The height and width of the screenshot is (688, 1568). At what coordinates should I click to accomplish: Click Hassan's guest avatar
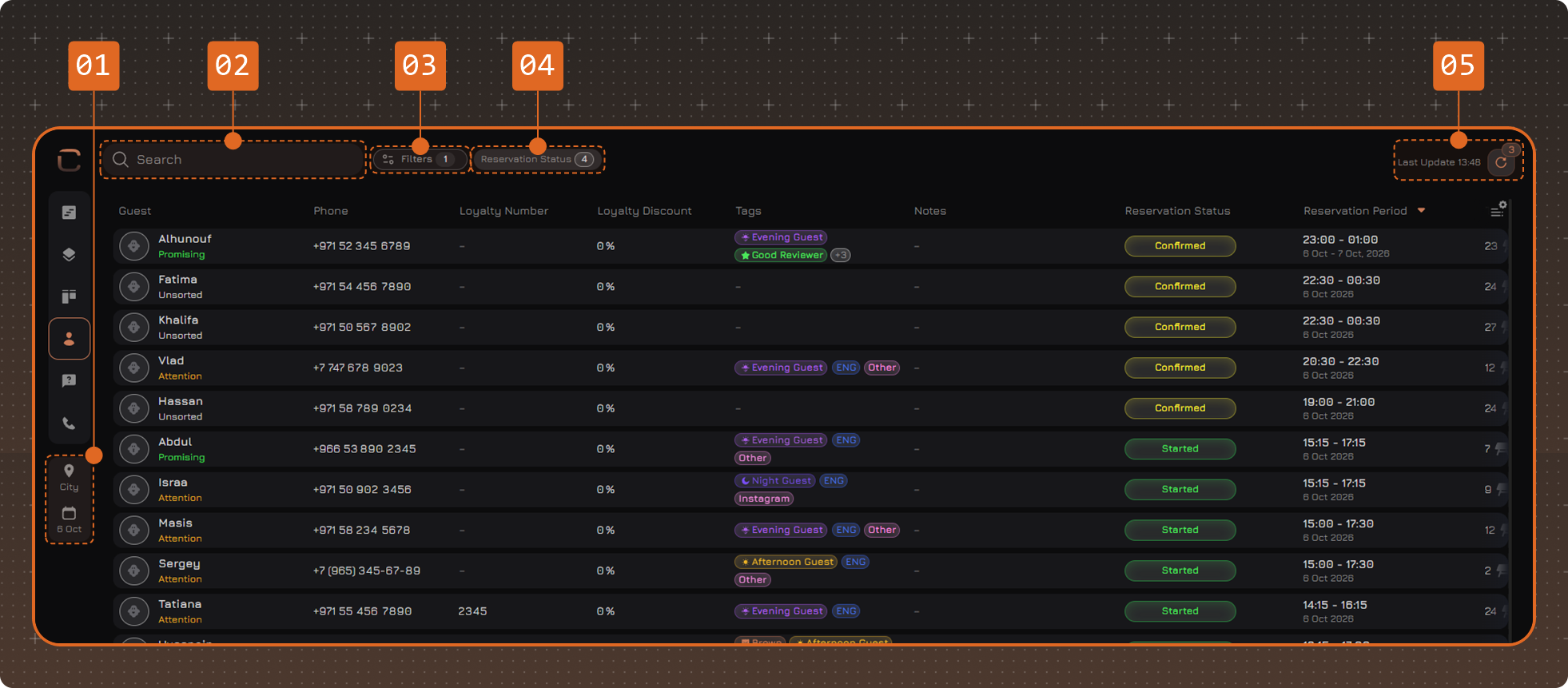[134, 408]
